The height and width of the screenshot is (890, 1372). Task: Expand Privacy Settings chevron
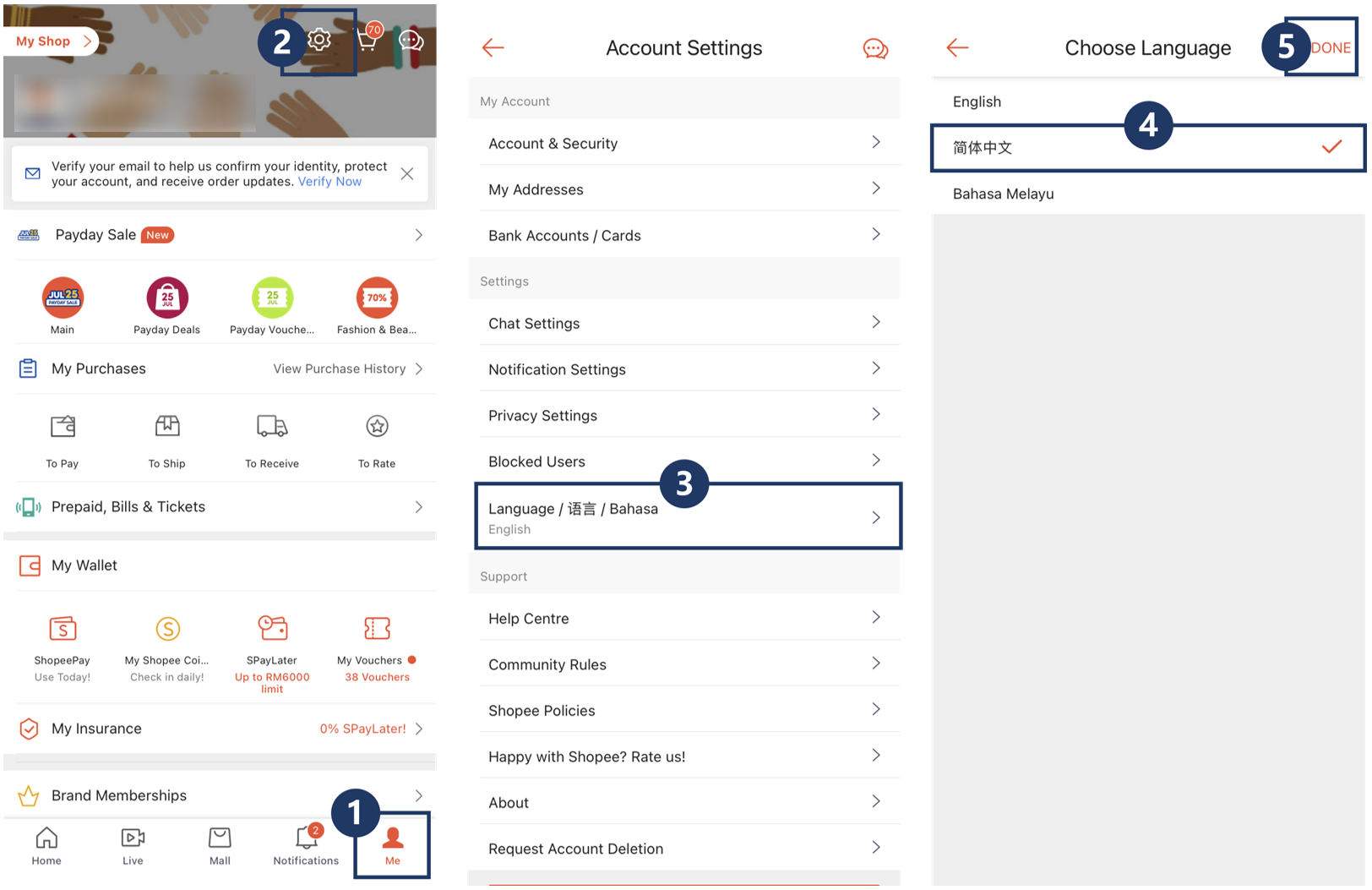tap(876, 414)
